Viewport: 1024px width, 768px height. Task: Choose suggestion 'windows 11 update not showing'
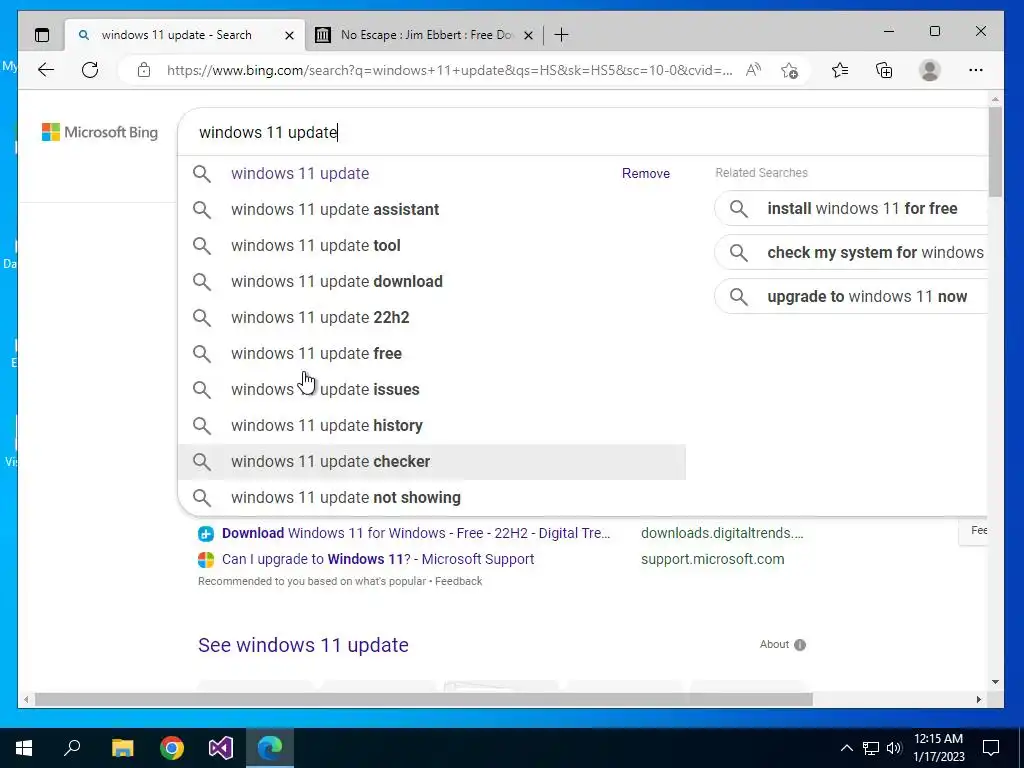(x=432, y=498)
